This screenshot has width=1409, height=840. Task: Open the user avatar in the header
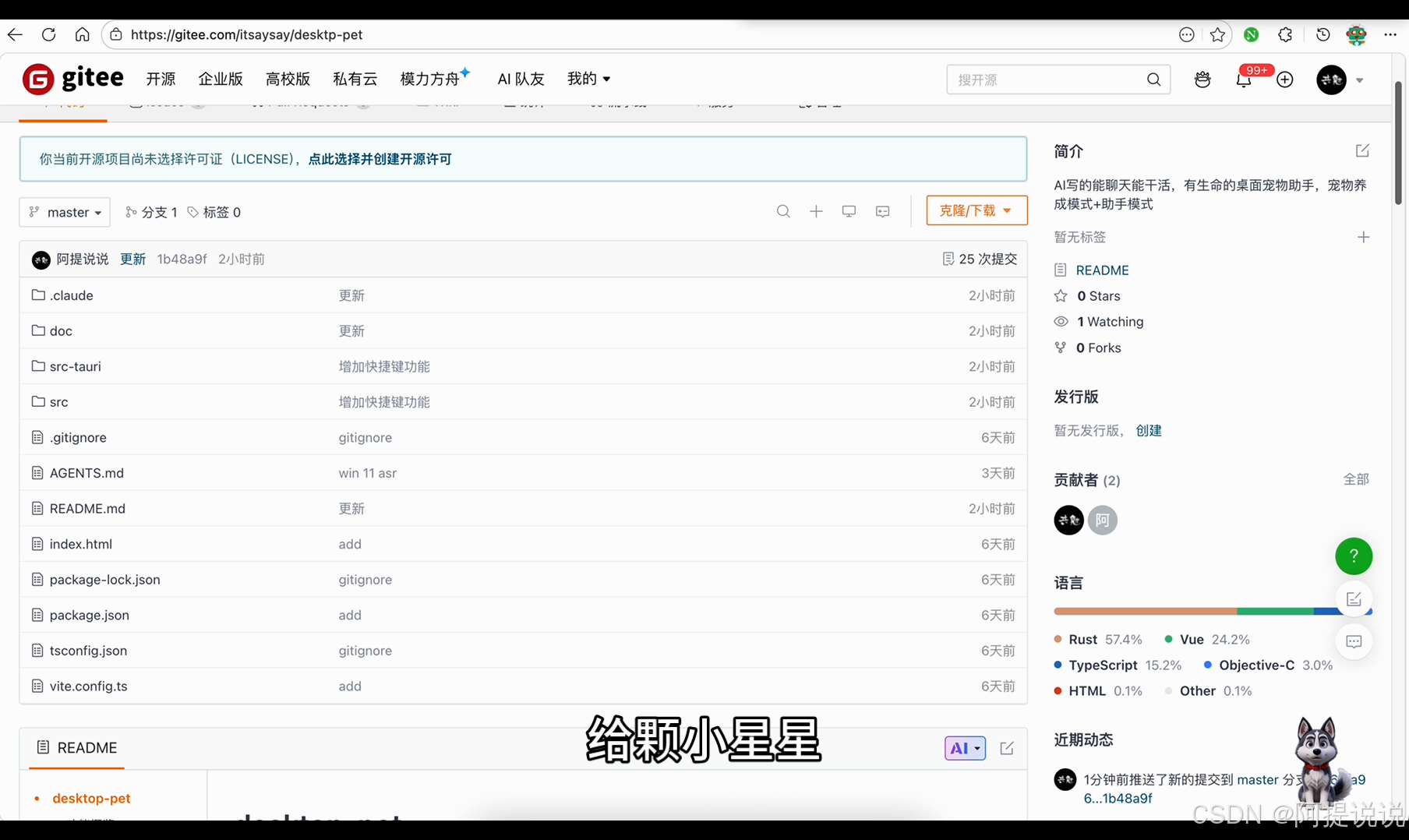coord(1331,79)
